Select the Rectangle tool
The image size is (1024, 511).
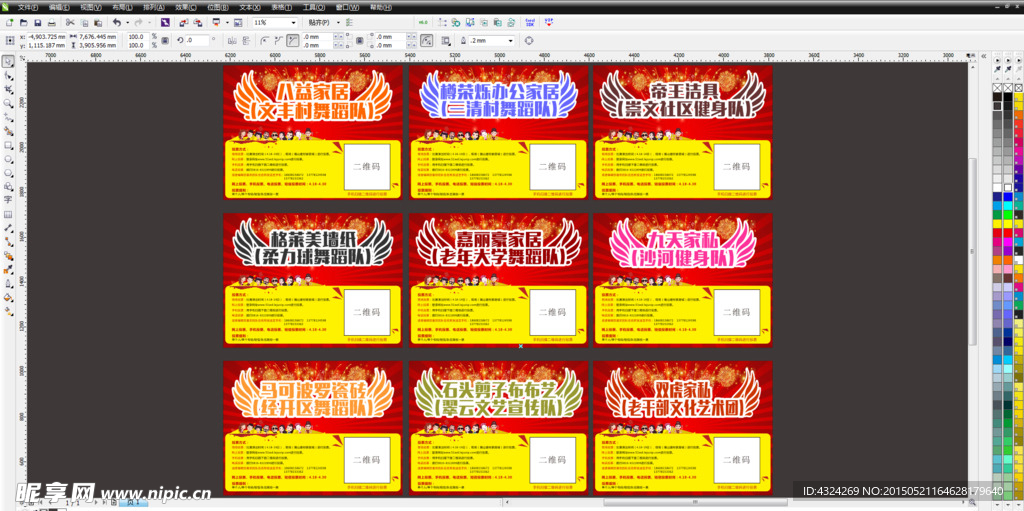(x=8, y=145)
